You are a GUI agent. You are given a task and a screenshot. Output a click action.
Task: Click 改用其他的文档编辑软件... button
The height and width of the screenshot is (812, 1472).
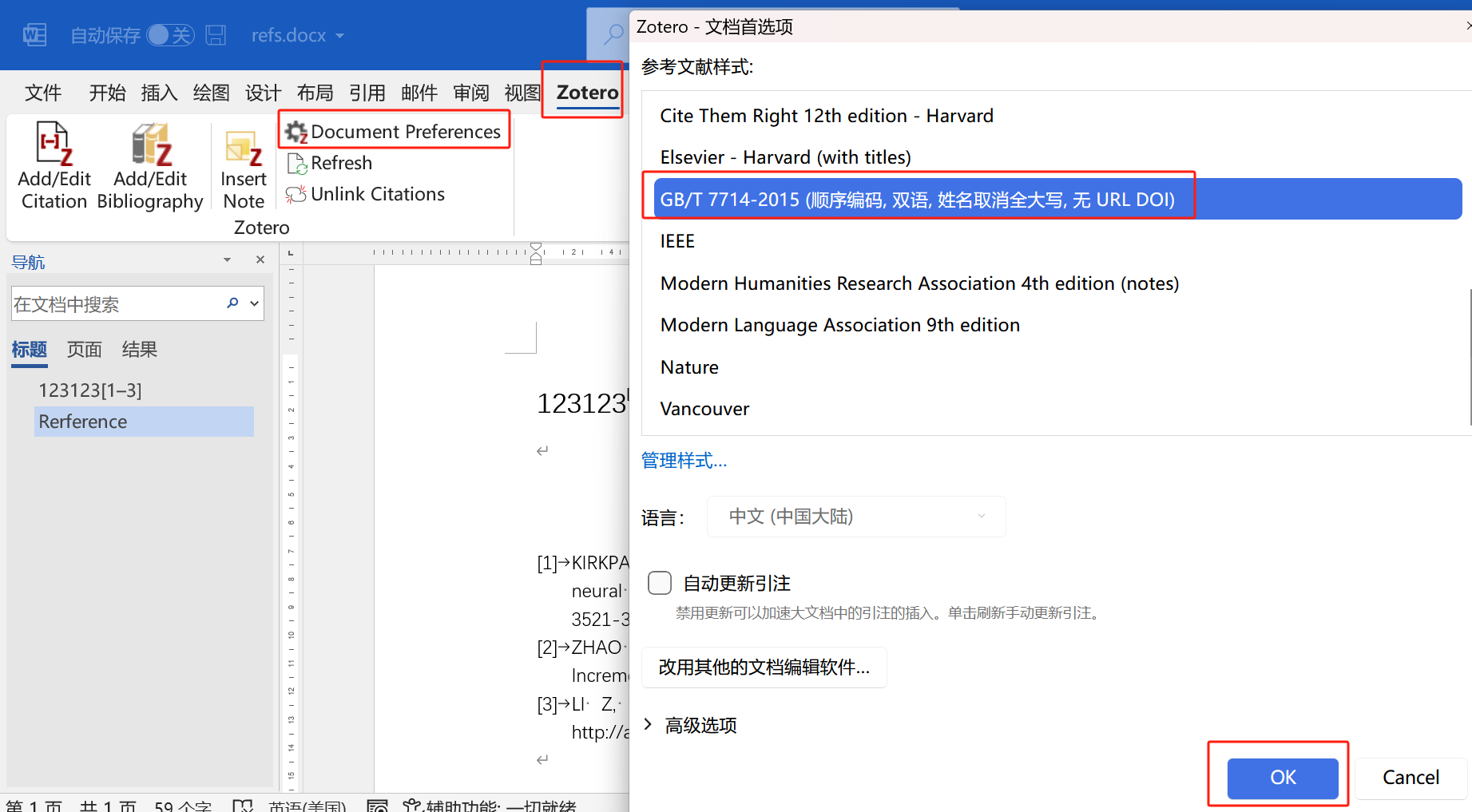coord(764,667)
